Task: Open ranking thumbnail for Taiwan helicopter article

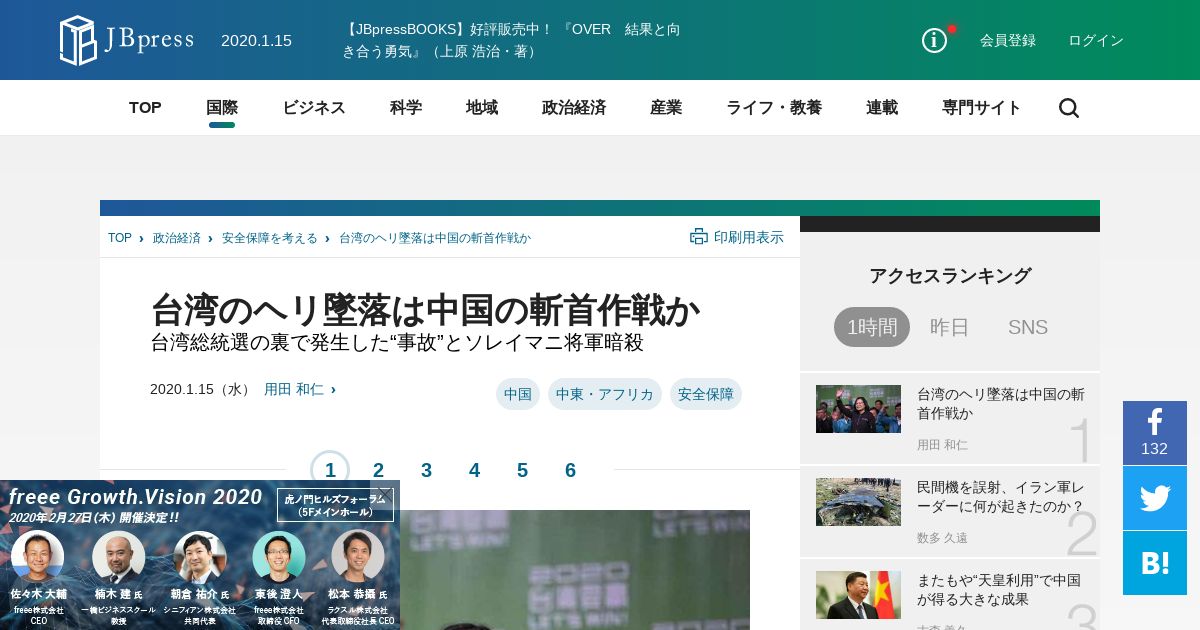Action: click(858, 409)
